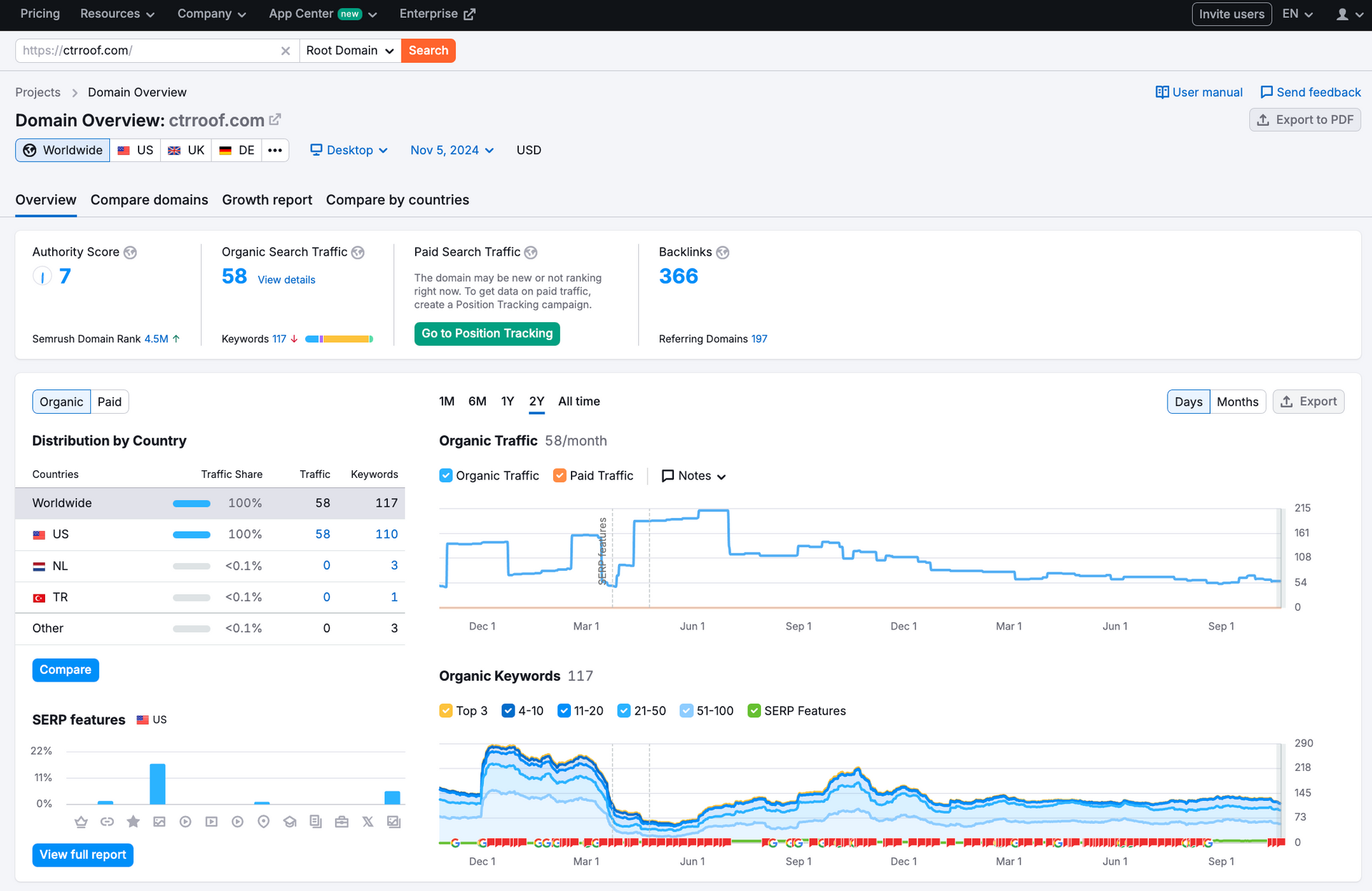Expand the App Center menu
The width and height of the screenshot is (1372, 891).
click(322, 14)
